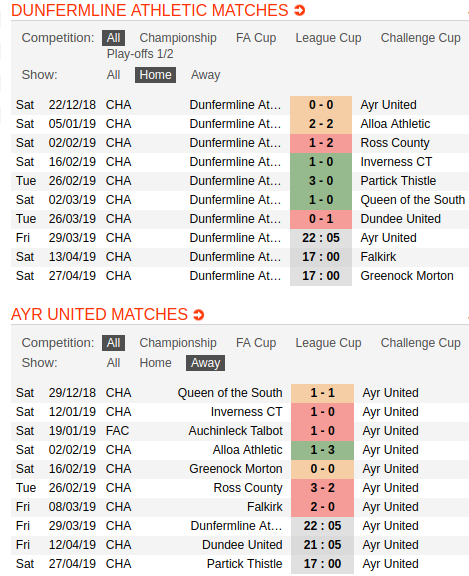This screenshot has width=469, height=576.
Task: Click Greenock Morton in Dunfermline fixtures
Action: pos(407,276)
